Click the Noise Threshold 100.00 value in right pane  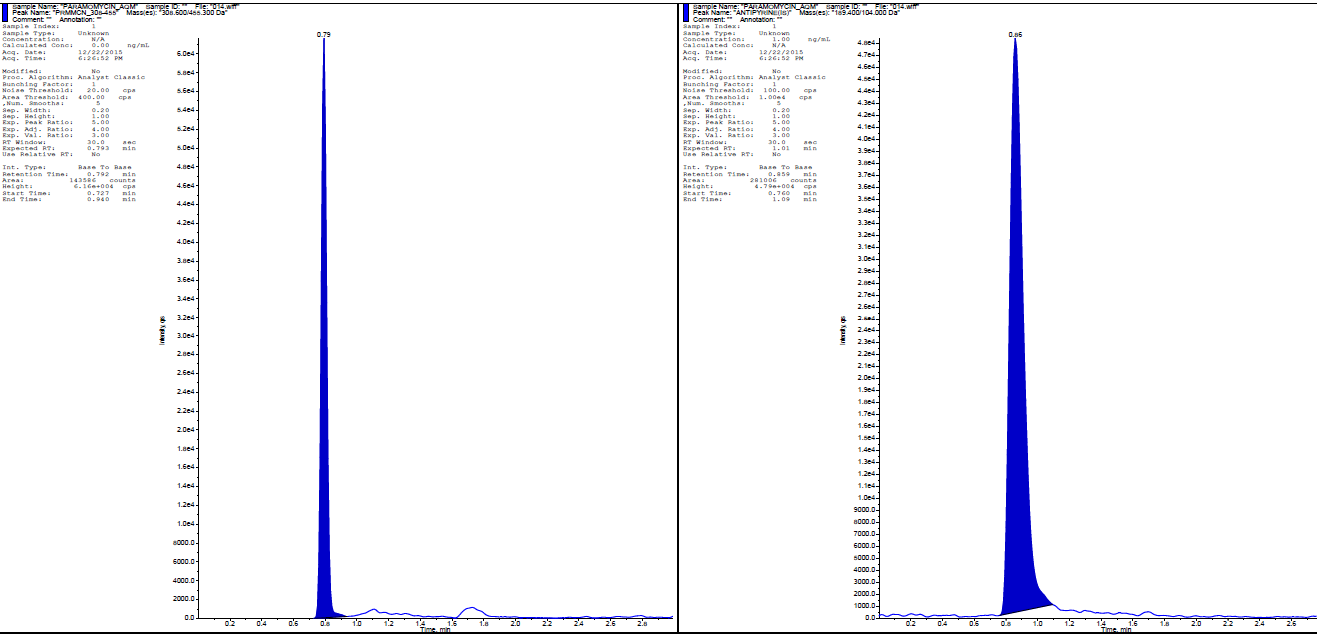[772, 90]
